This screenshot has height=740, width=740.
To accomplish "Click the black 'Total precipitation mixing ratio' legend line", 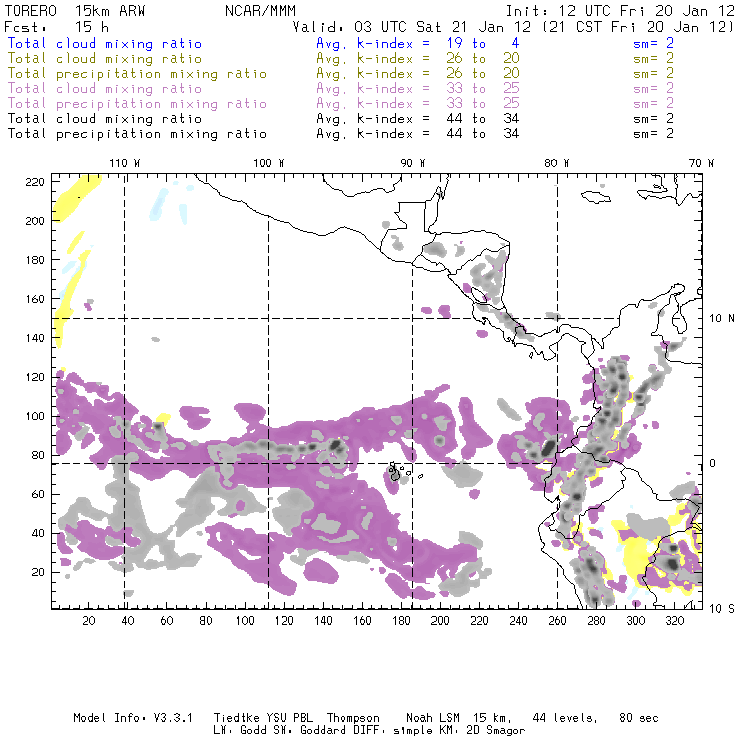I will tap(137, 134).
